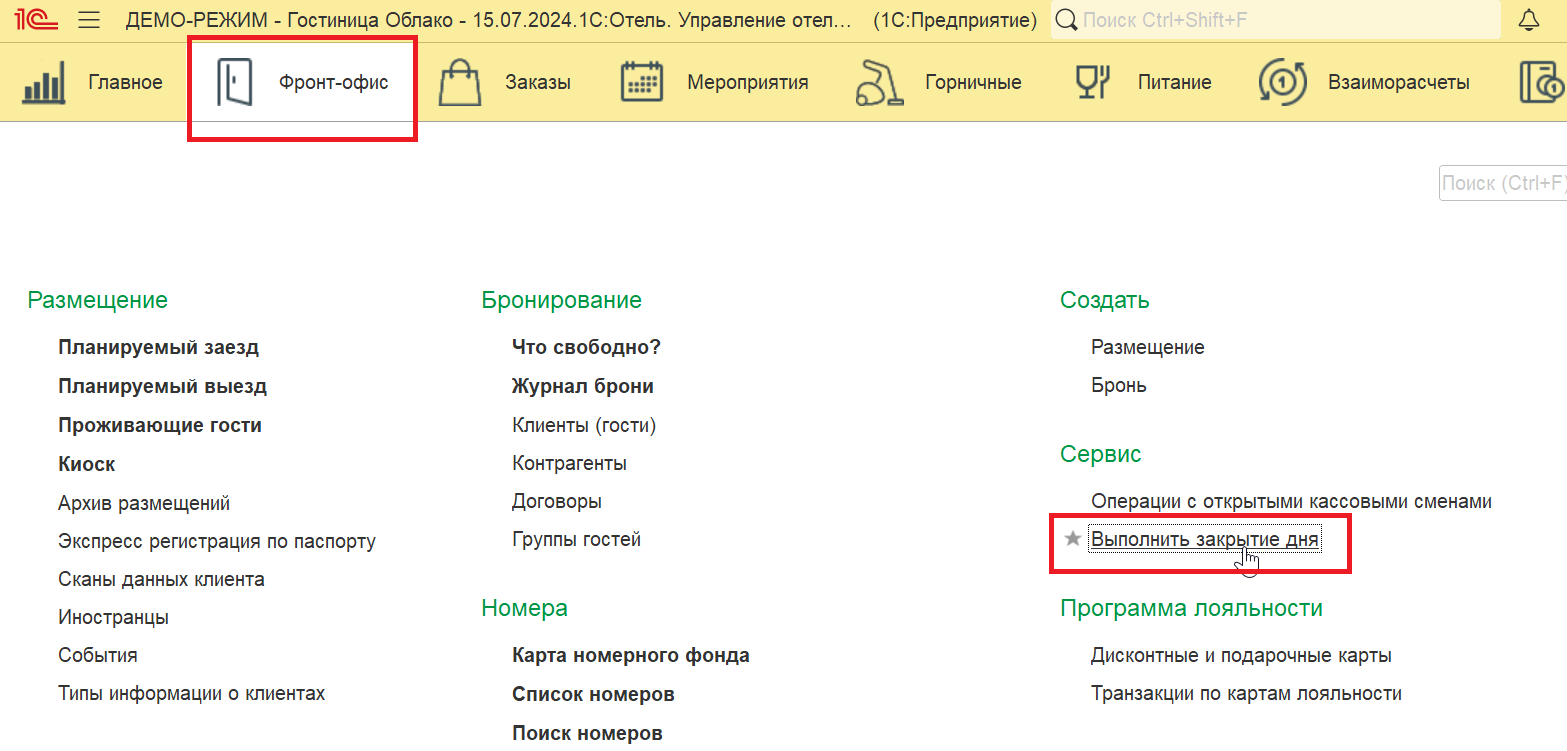Screen dimensions: 1567x751
Task: Open Дисконтные и подарочные карты
Action: [1241, 656]
